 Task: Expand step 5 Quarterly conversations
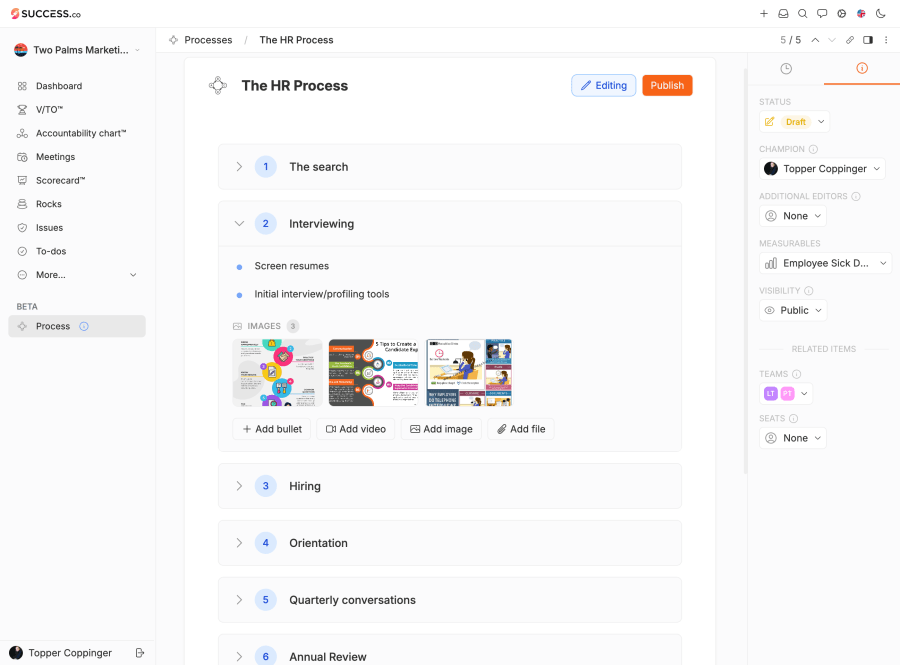tap(239, 600)
